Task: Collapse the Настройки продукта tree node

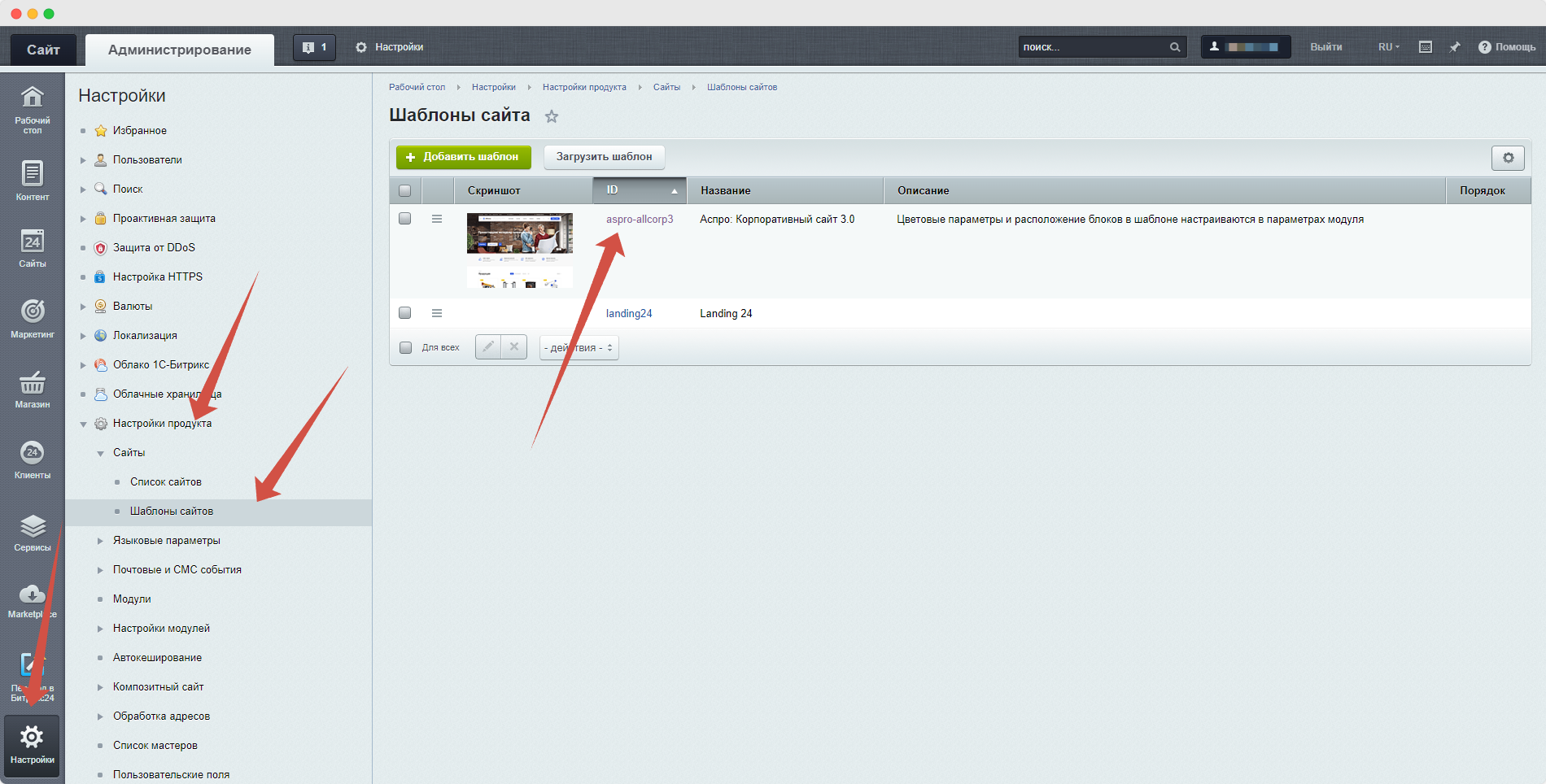Action: (84, 424)
